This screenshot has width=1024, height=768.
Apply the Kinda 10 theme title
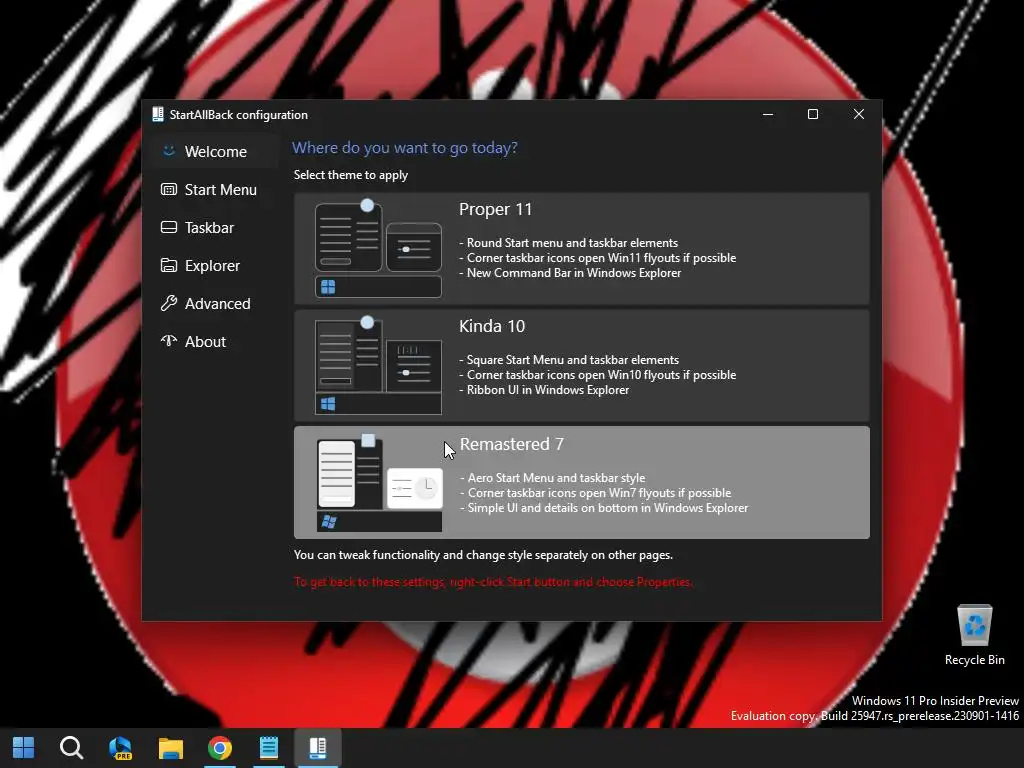(x=492, y=326)
